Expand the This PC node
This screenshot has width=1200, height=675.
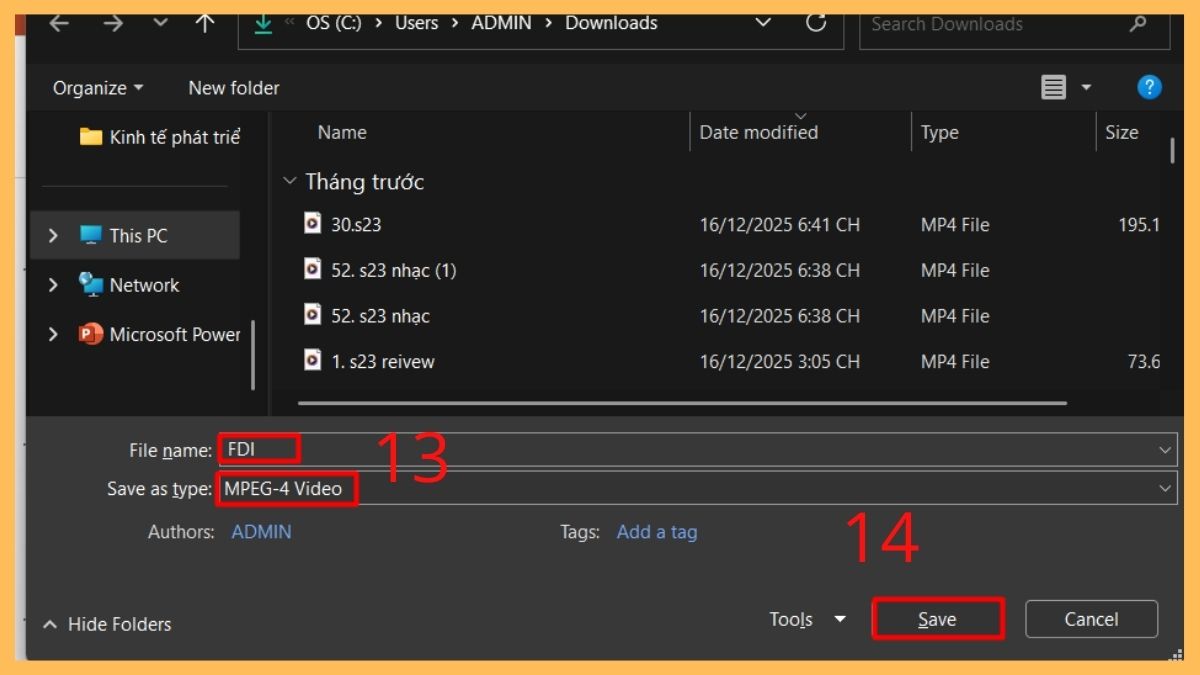pos(53,236)
